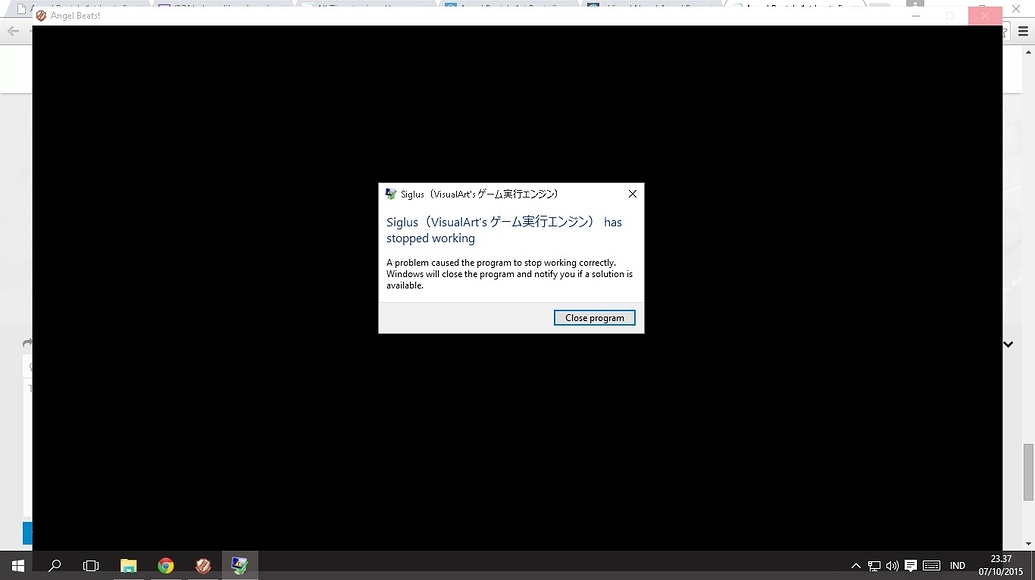Click the Angel Beats! window title icon

(41, 15)
